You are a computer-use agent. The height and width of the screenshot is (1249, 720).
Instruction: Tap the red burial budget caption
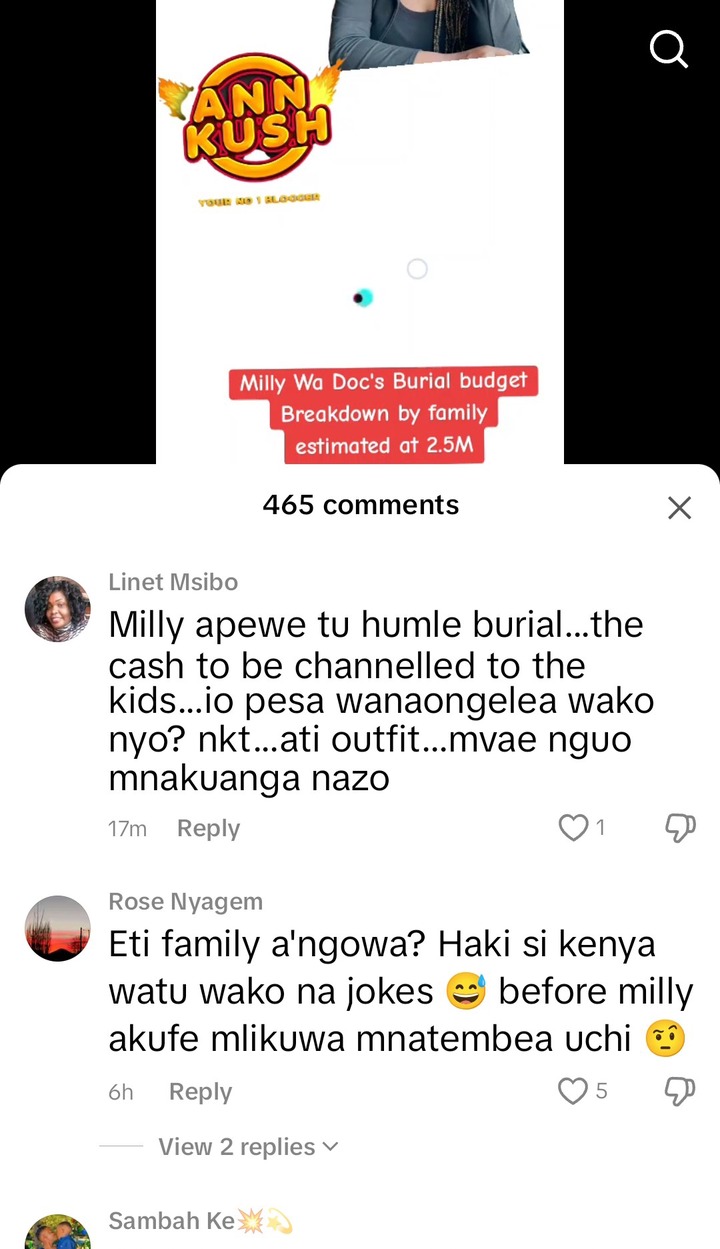tap(383, 414)
